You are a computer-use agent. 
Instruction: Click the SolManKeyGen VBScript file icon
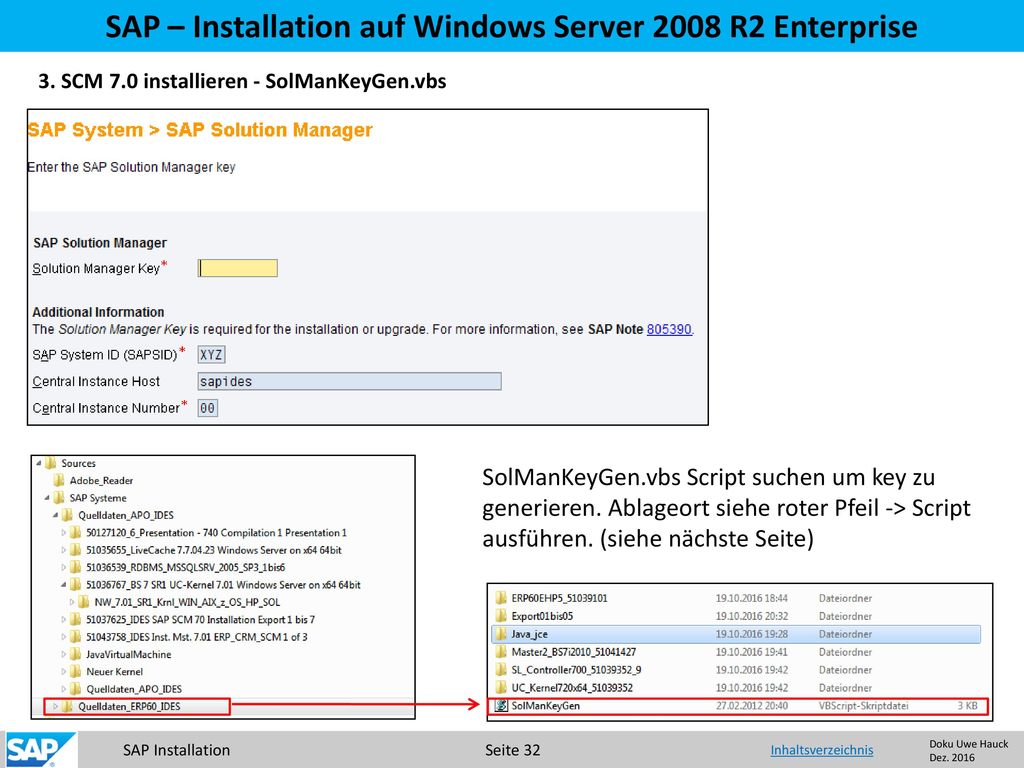(501, 705)
